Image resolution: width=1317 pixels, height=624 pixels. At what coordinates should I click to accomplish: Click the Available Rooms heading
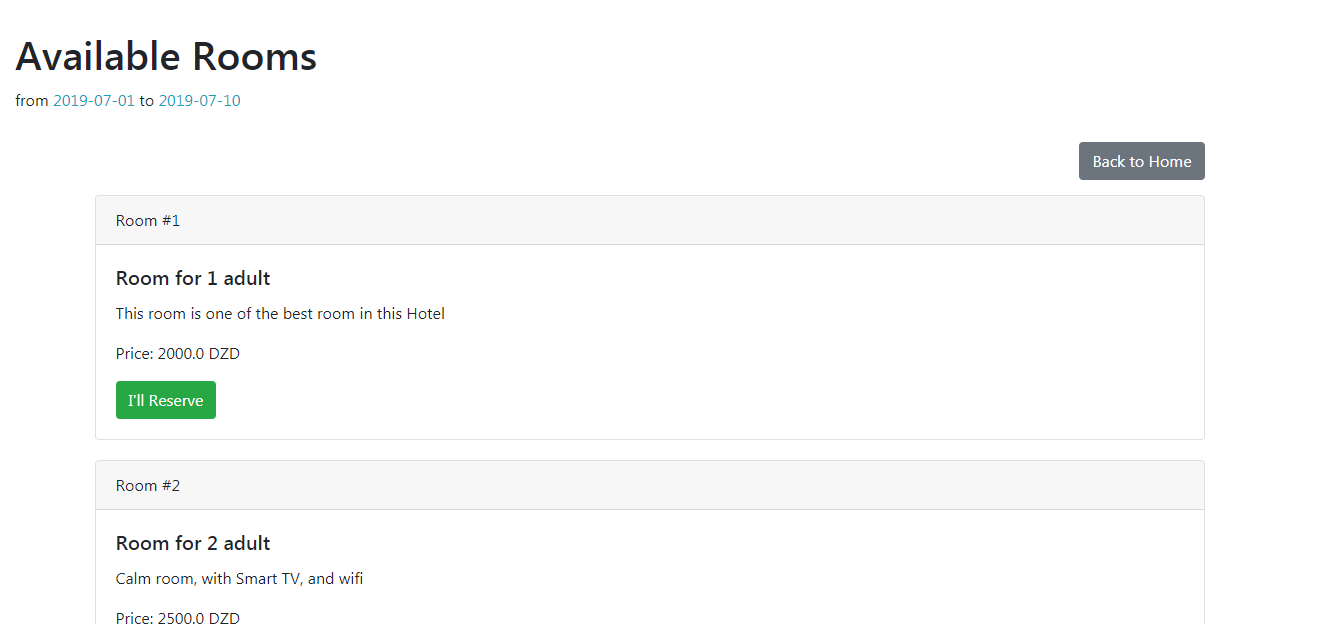[x=166, y=57]
